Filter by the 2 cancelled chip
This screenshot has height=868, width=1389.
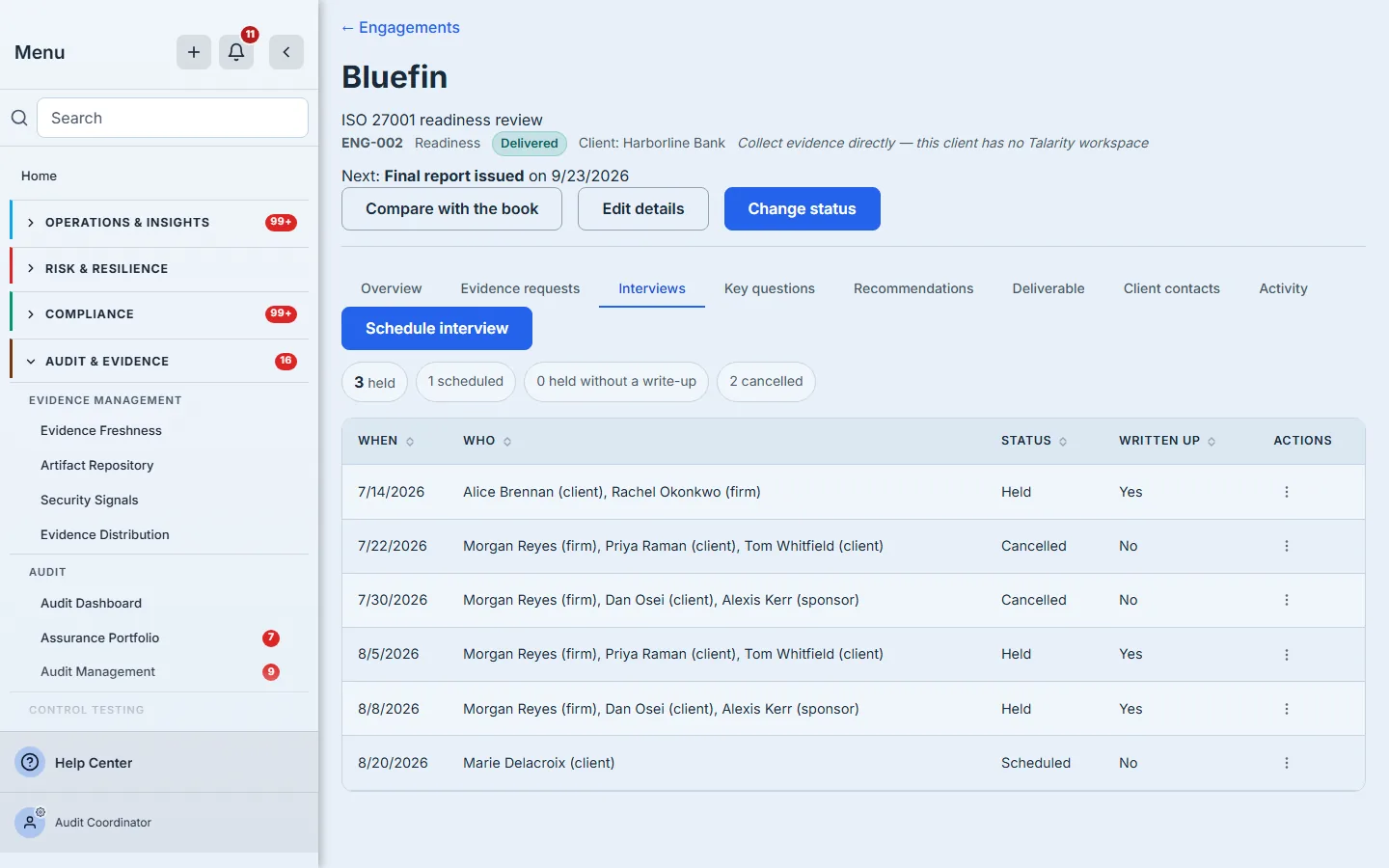tap(766, 382)
